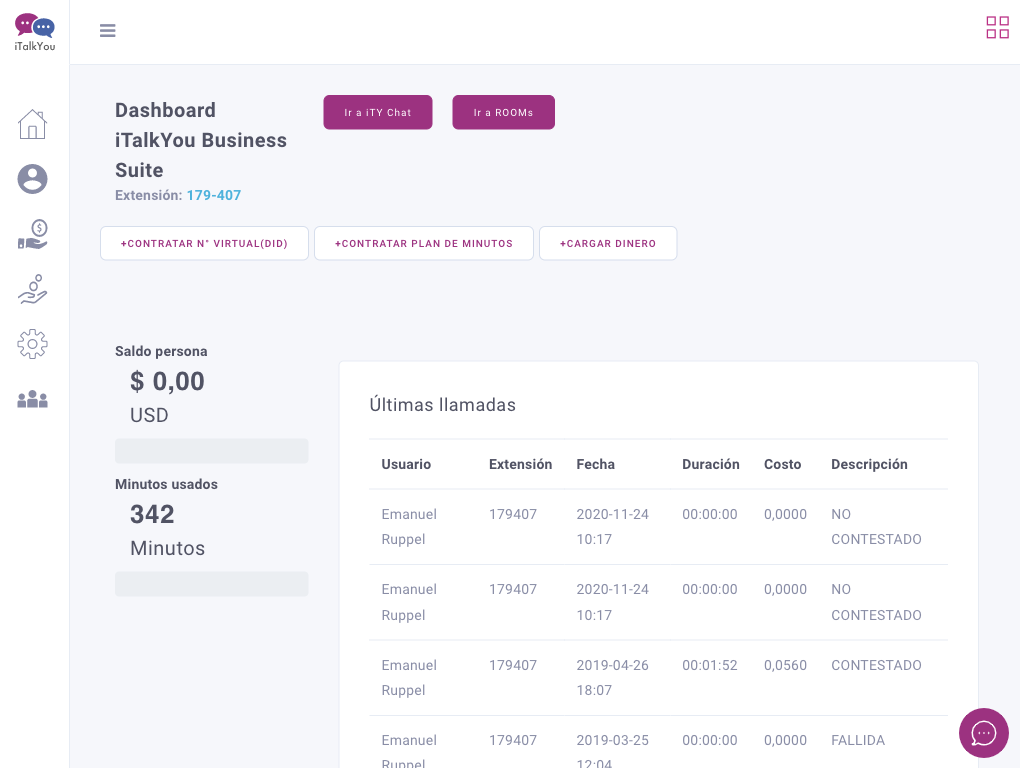This screenshot has height=768, width=1020.
Task: Open the apps grid icon
Action: (x=997, y=27)
